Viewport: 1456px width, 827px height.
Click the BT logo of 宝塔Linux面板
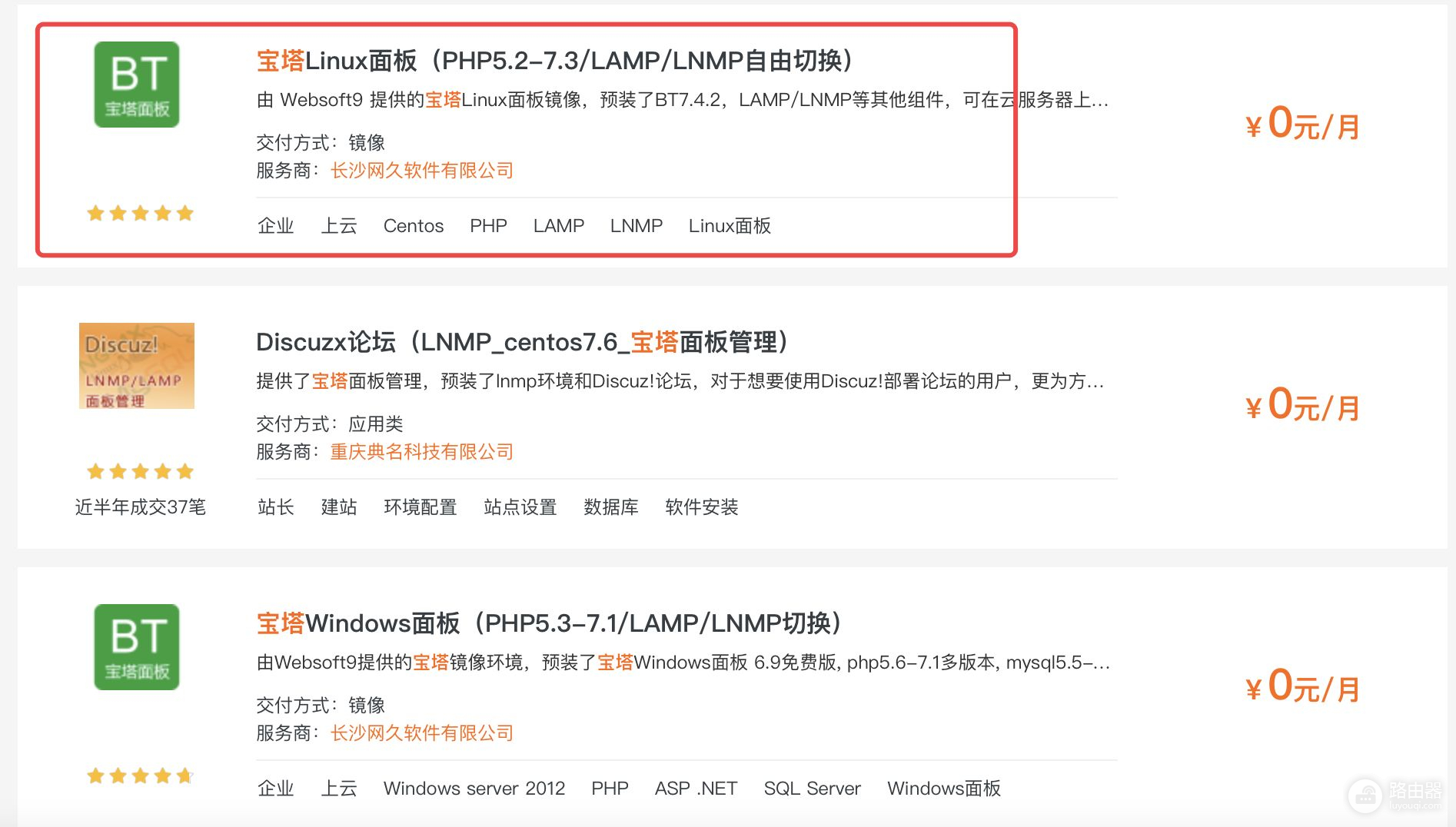pos(137,85)
